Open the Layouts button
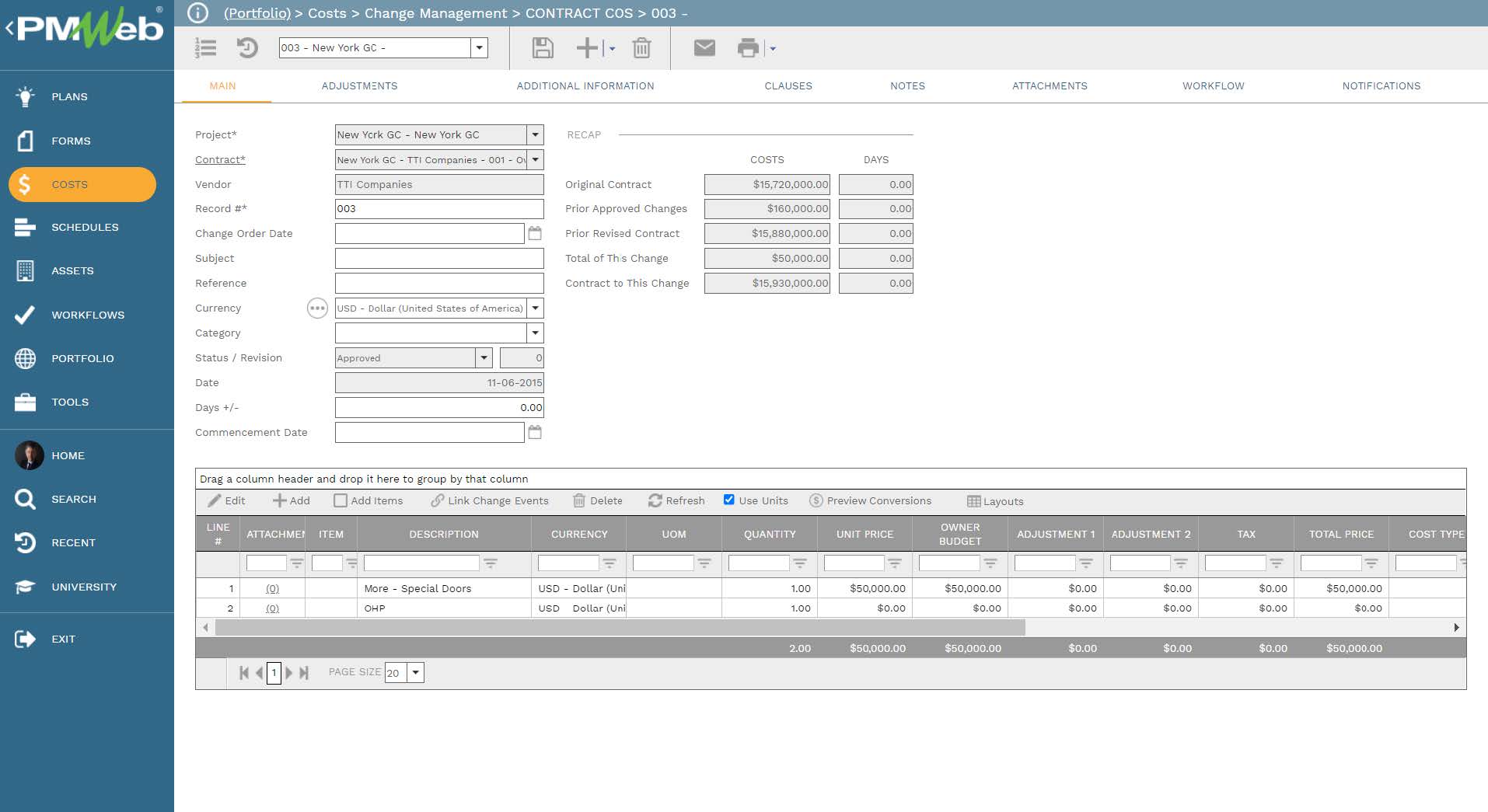Screen dimensions: 1488x812 995,501
